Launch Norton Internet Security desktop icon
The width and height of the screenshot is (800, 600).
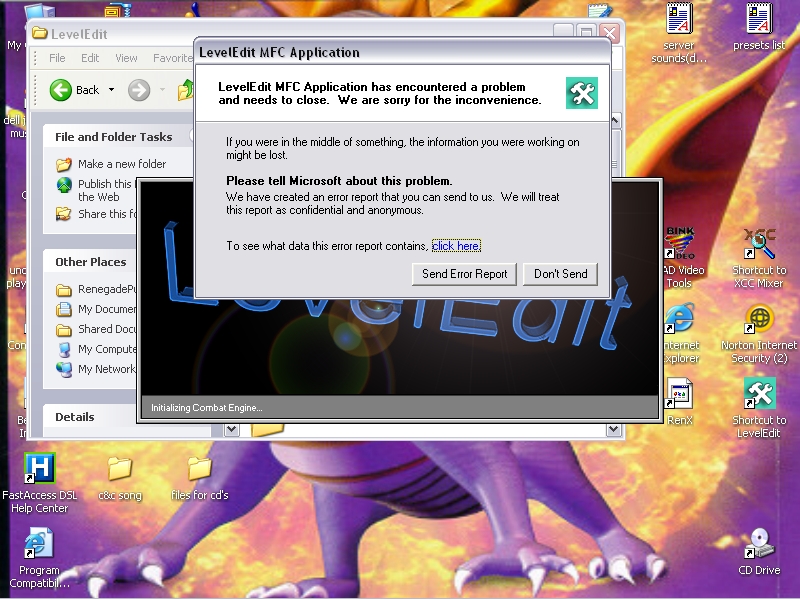pos(759,321)
